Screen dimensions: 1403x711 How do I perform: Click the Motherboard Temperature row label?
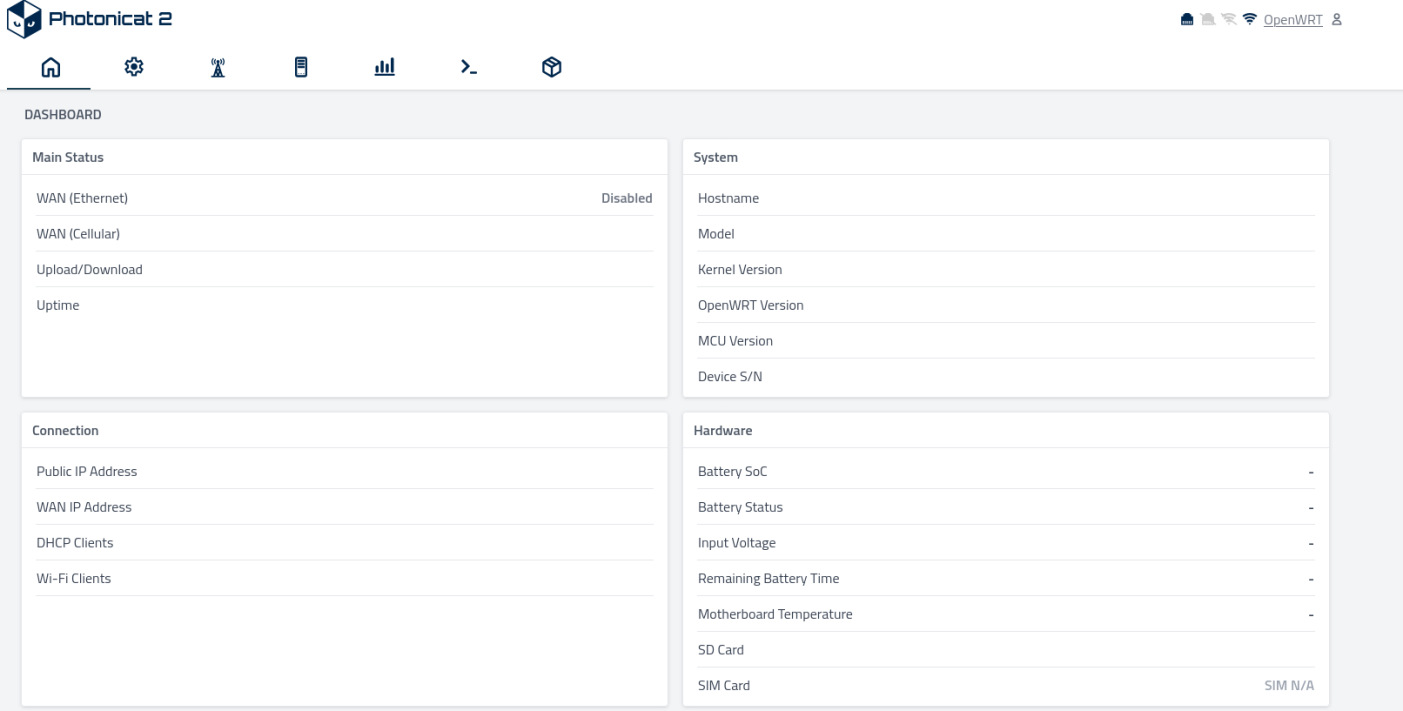775,614
